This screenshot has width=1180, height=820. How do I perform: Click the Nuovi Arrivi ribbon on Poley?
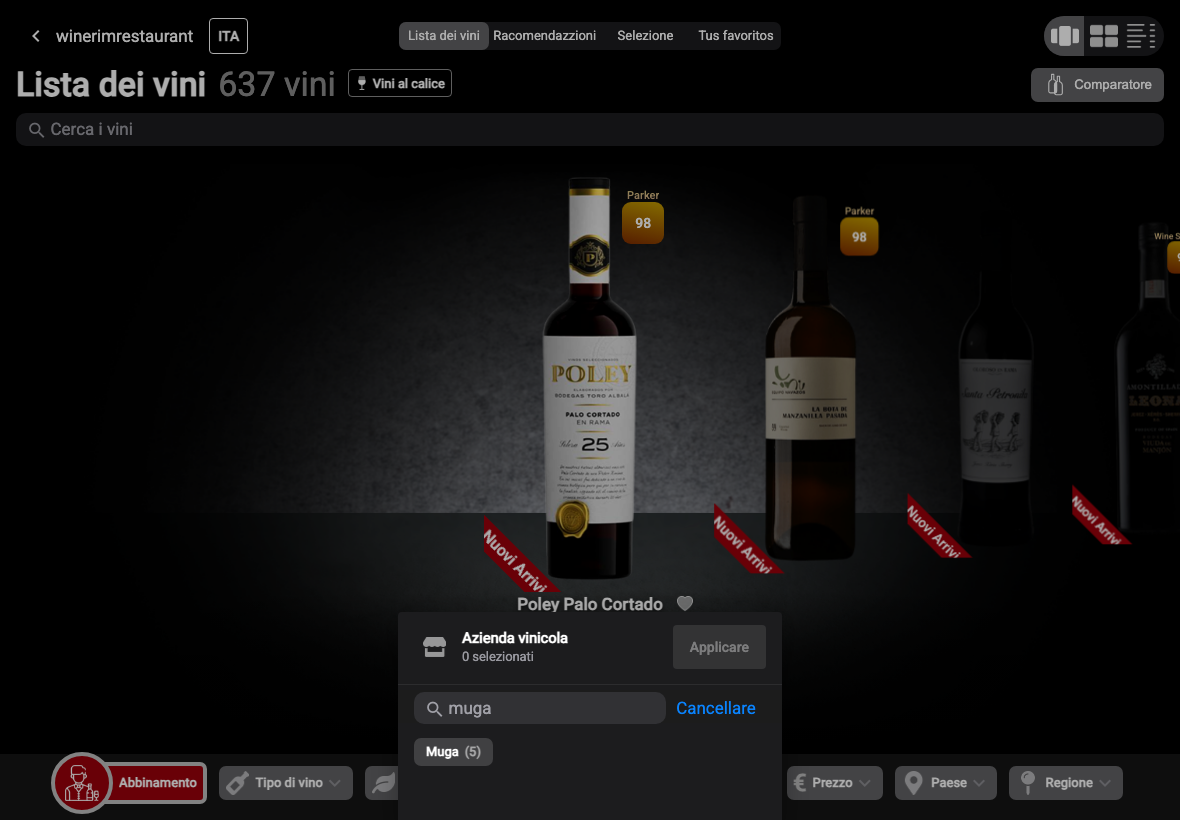[x=518, y=557]
